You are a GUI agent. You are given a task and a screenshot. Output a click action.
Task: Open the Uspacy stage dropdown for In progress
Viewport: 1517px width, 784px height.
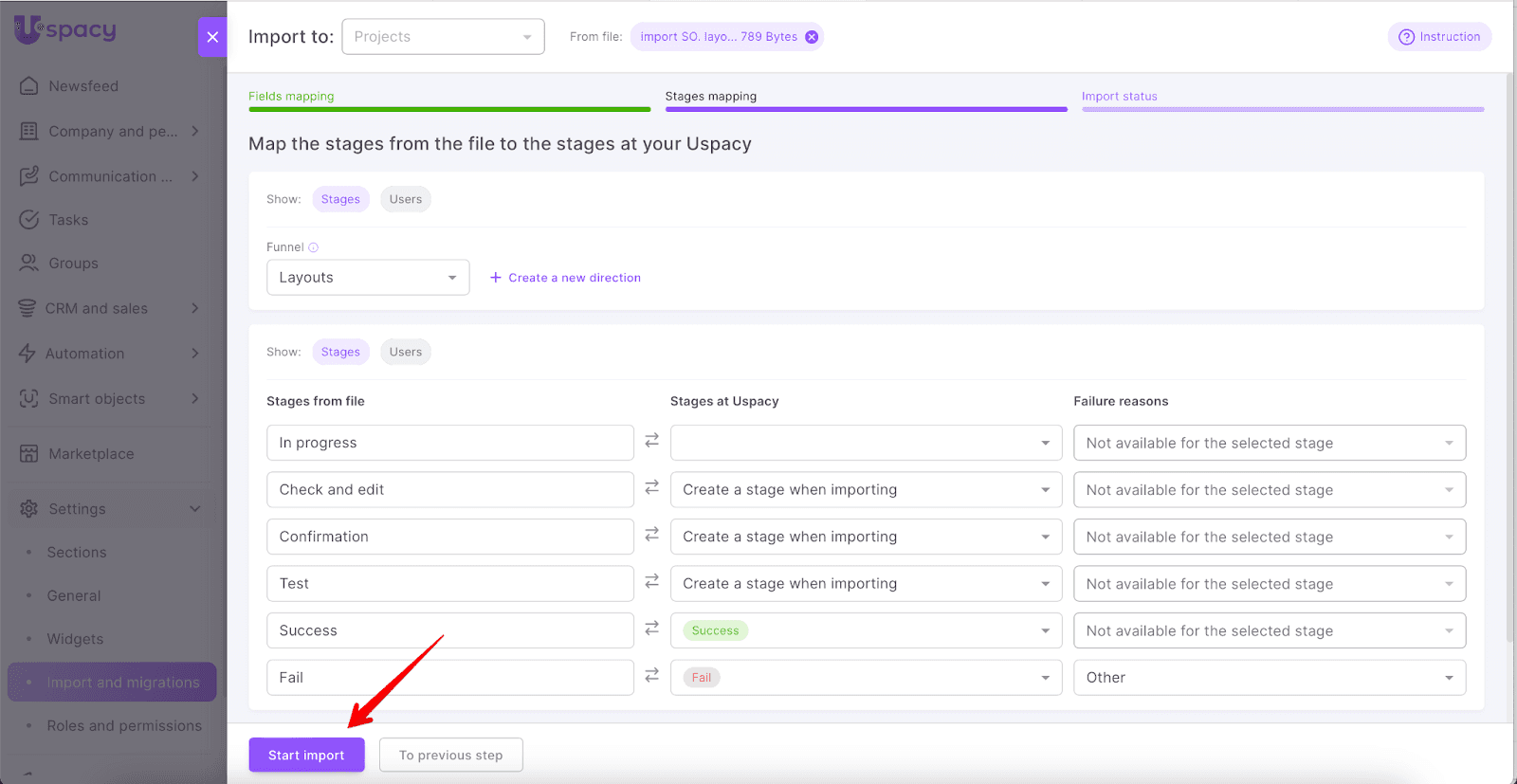[x=865, y=443]
